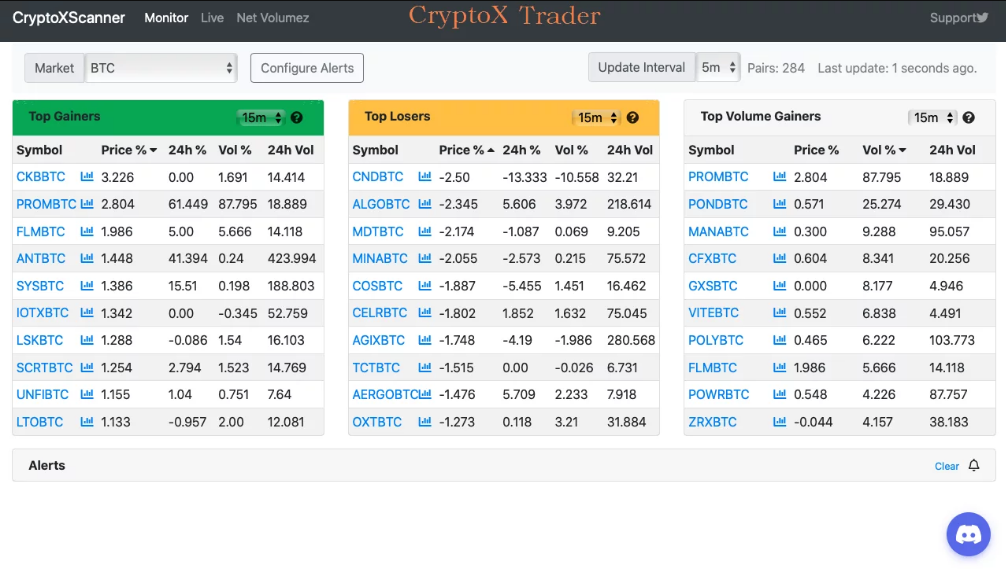
Task: Click the CryptoXScanner brand link
Action: pos(69,18)
